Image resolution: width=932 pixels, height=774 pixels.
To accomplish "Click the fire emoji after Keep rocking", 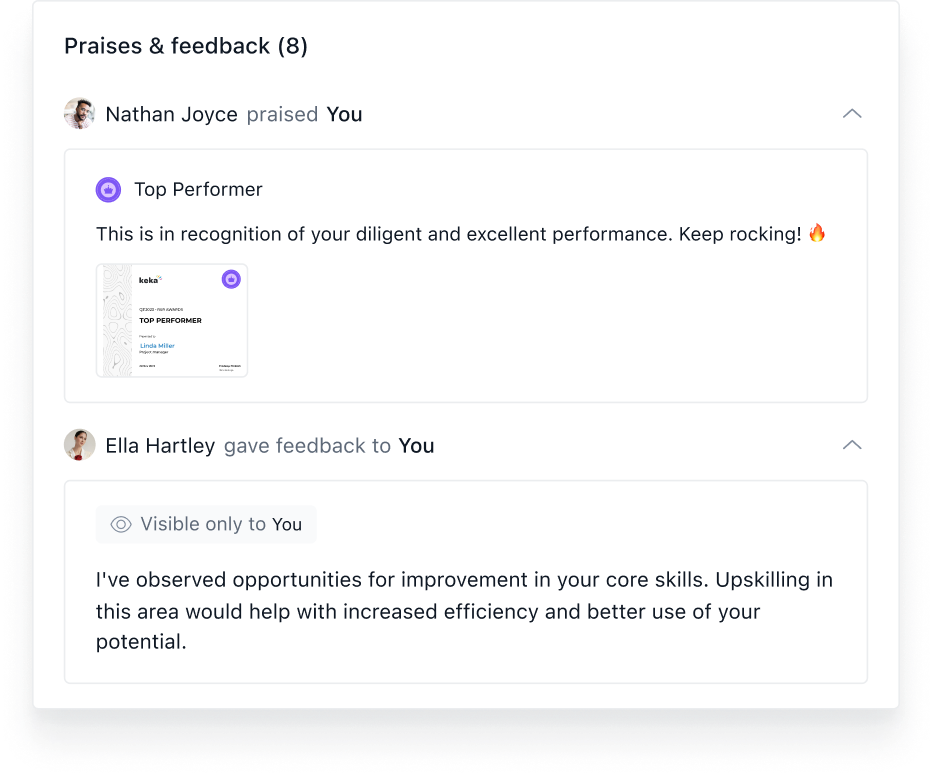I will [817, 234].
